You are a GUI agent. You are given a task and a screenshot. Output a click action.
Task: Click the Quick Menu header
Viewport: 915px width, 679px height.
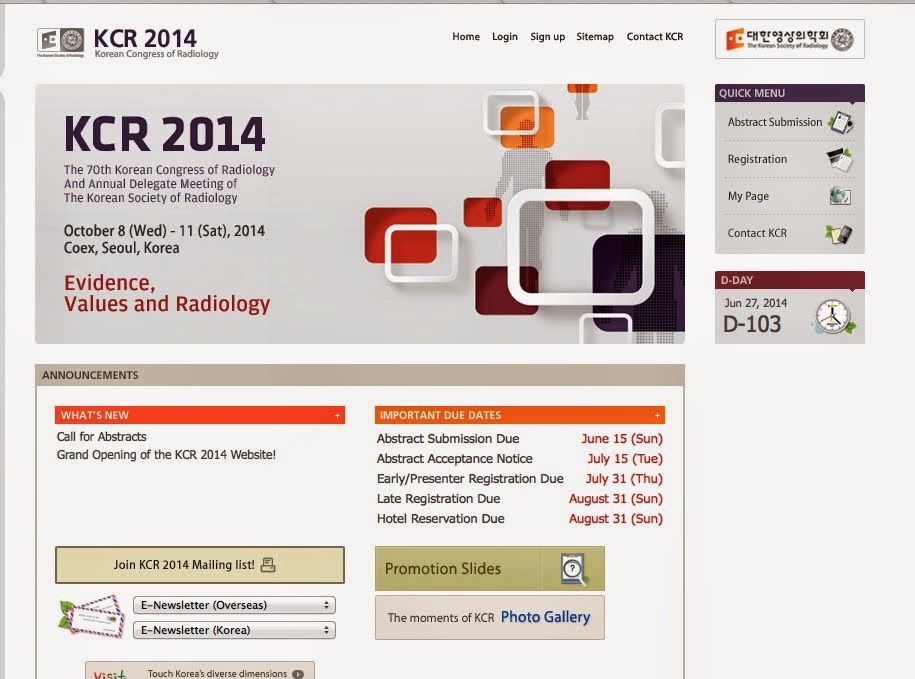pyautogui.click(x=790, y=93)
